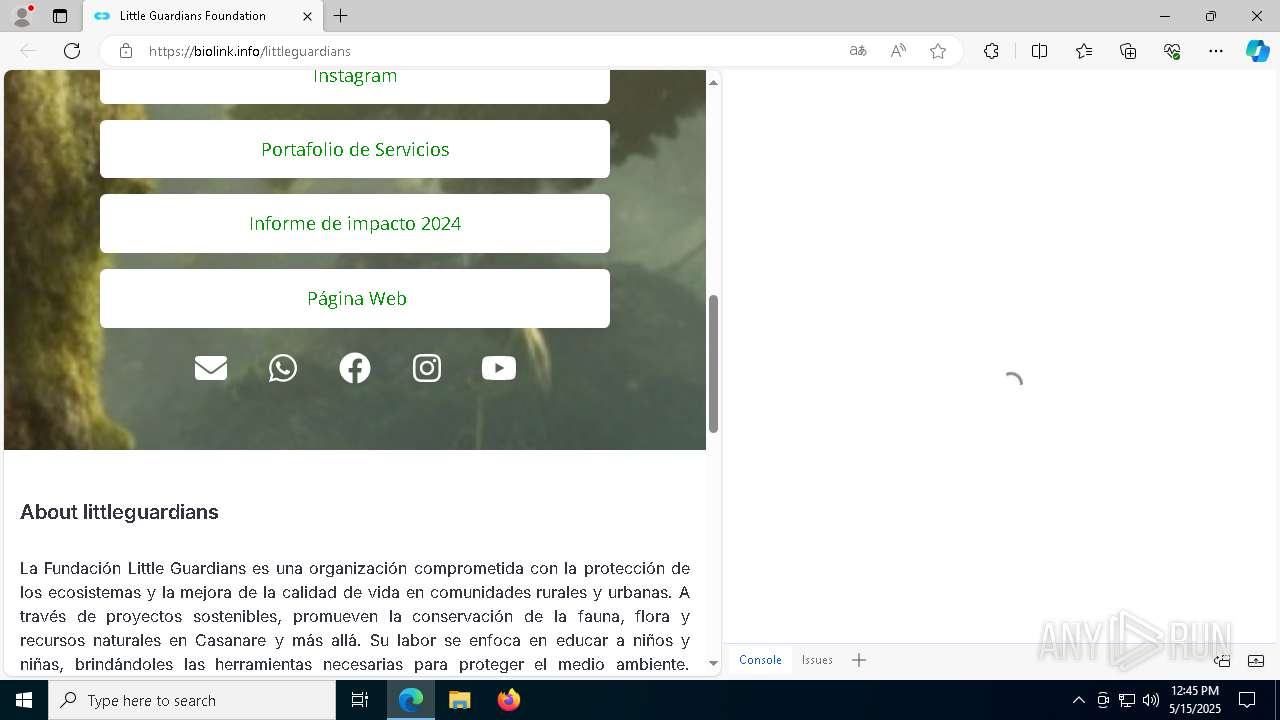Activate Read aloud icon
The image size is (1280, 720).
coord(898,51)
